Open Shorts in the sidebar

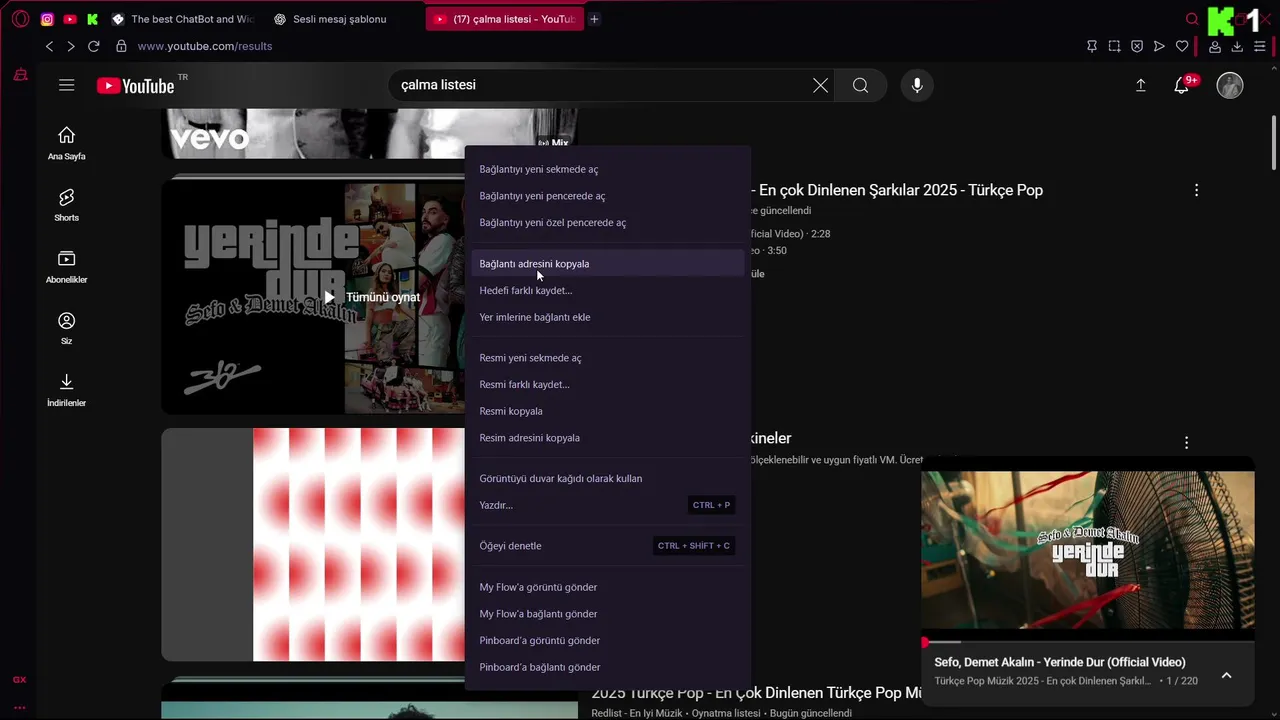click(67, 205)
